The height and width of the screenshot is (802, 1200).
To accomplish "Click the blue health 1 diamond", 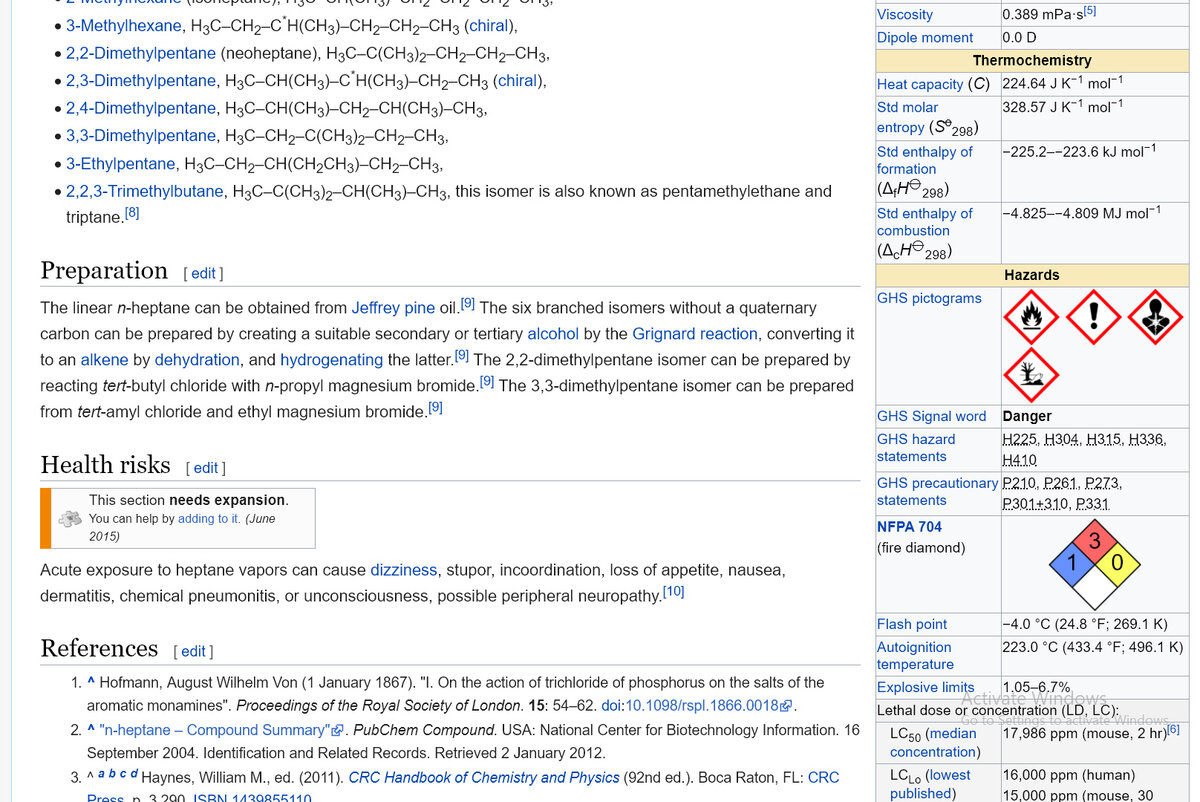I will 1071,564.
